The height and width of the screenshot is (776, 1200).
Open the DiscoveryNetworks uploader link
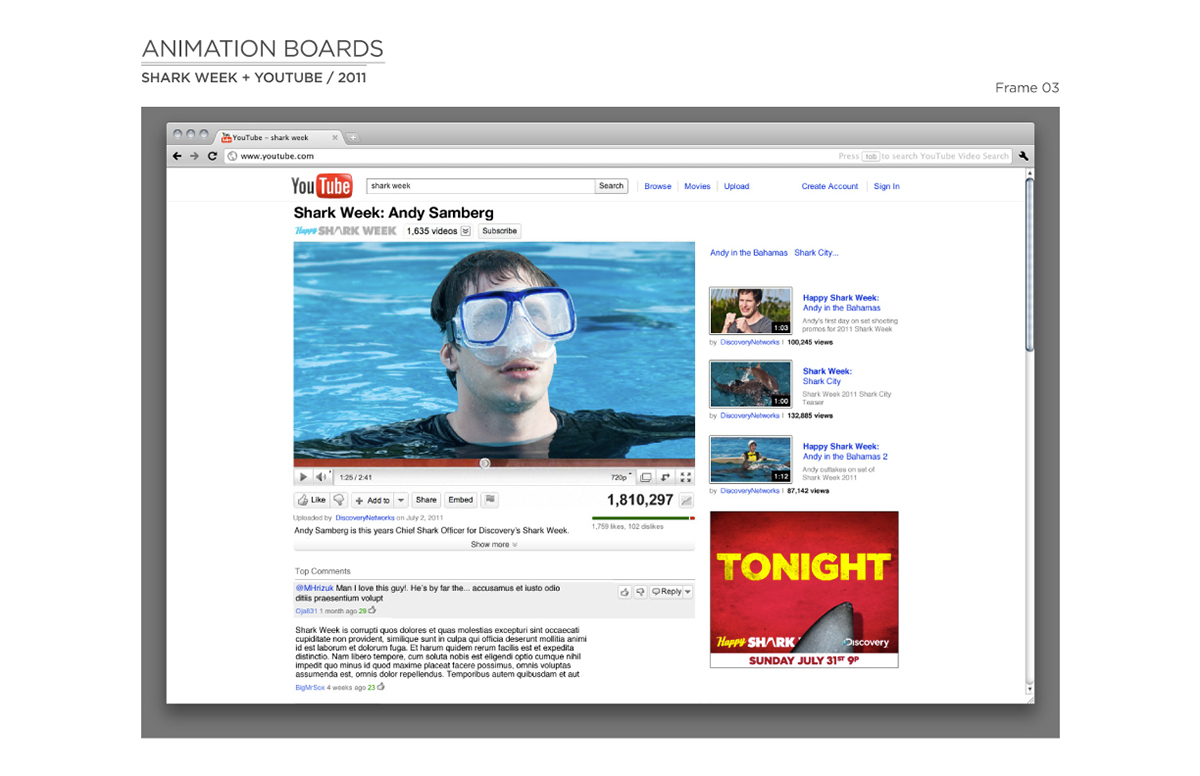coord(365,518)
